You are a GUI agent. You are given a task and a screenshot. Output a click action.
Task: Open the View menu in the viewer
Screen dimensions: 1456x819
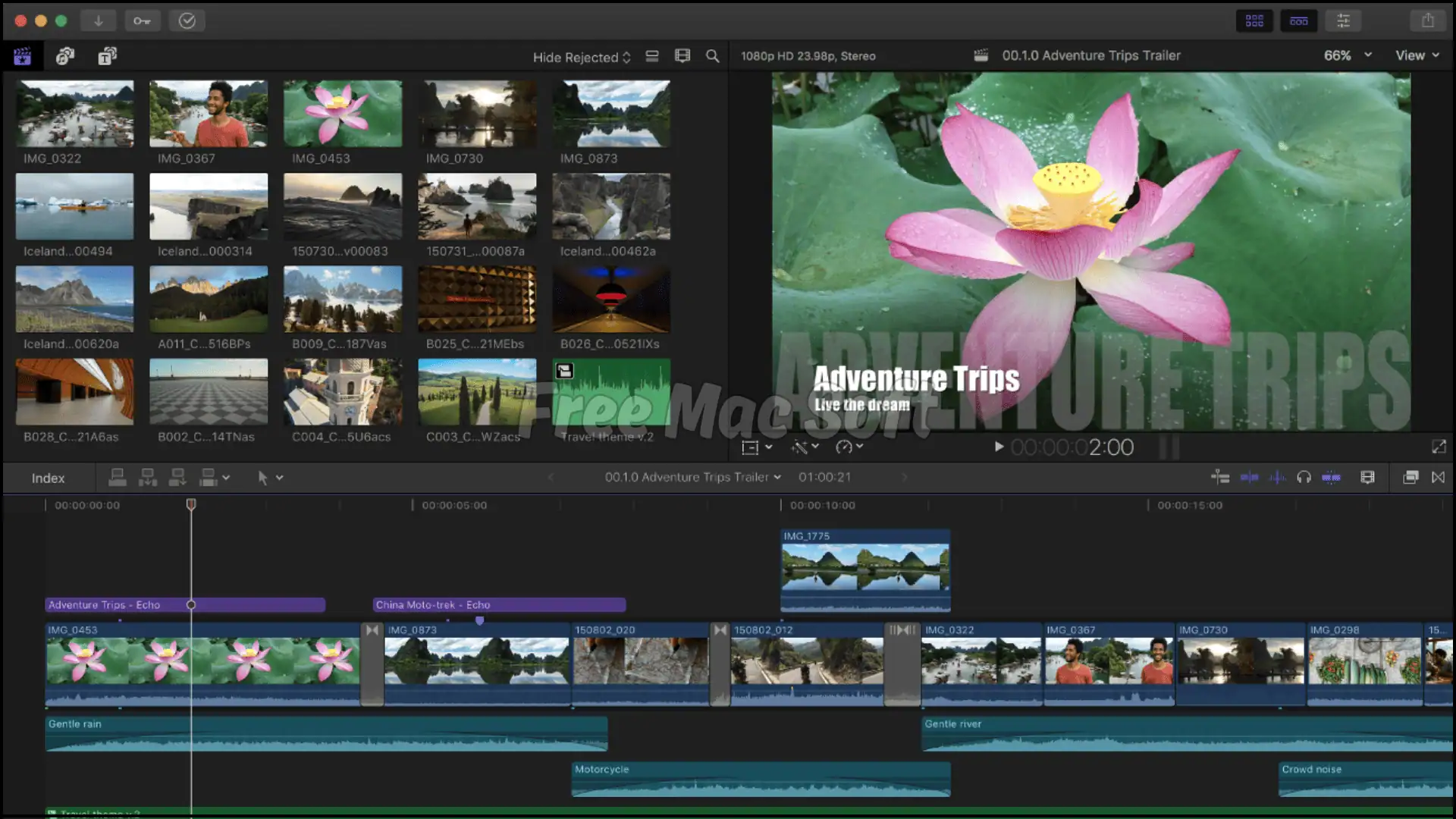pyautogui.click(x=1415, y=55)
